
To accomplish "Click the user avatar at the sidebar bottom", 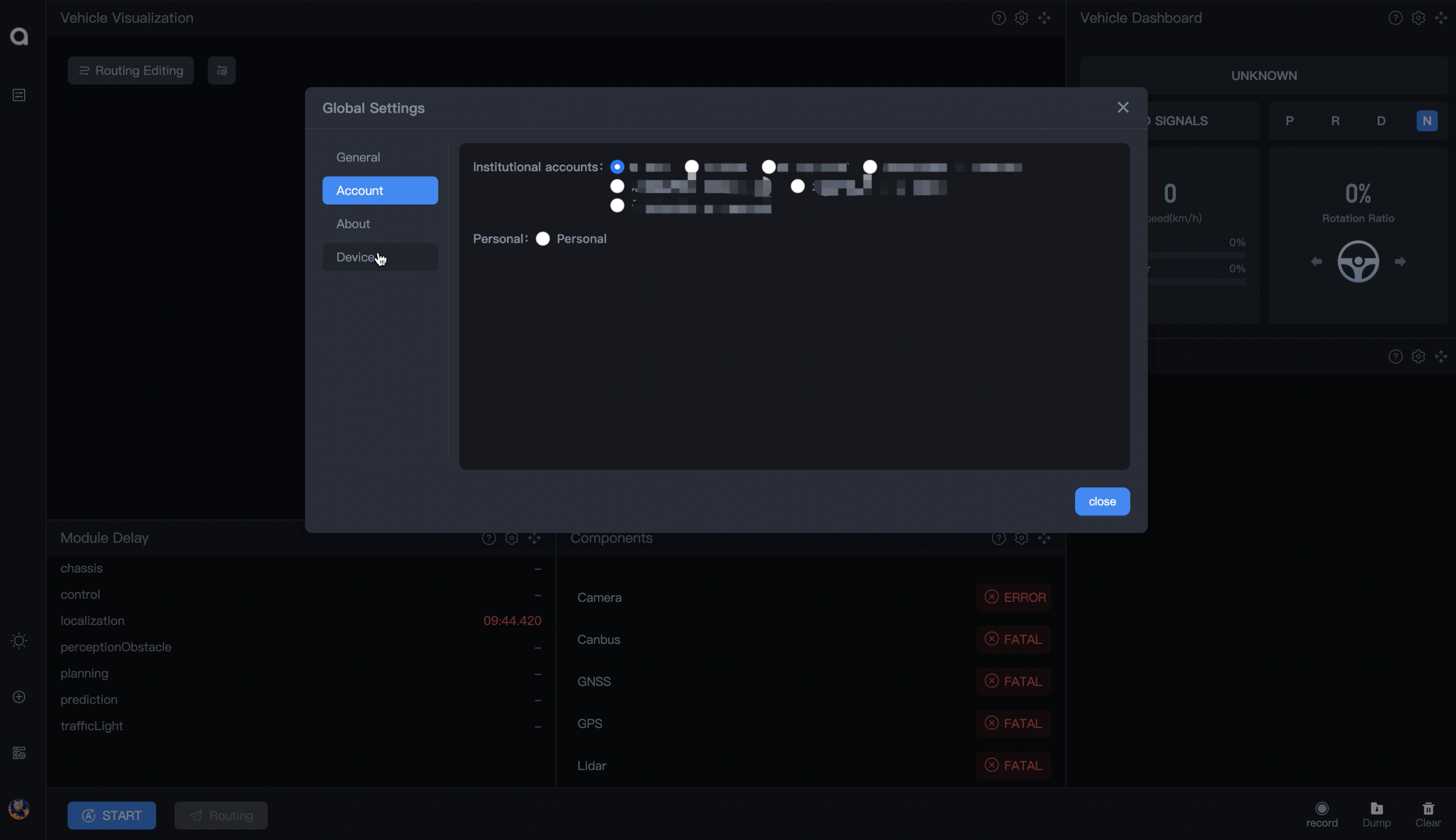I will pyautogui.click(x=19, y=808).
